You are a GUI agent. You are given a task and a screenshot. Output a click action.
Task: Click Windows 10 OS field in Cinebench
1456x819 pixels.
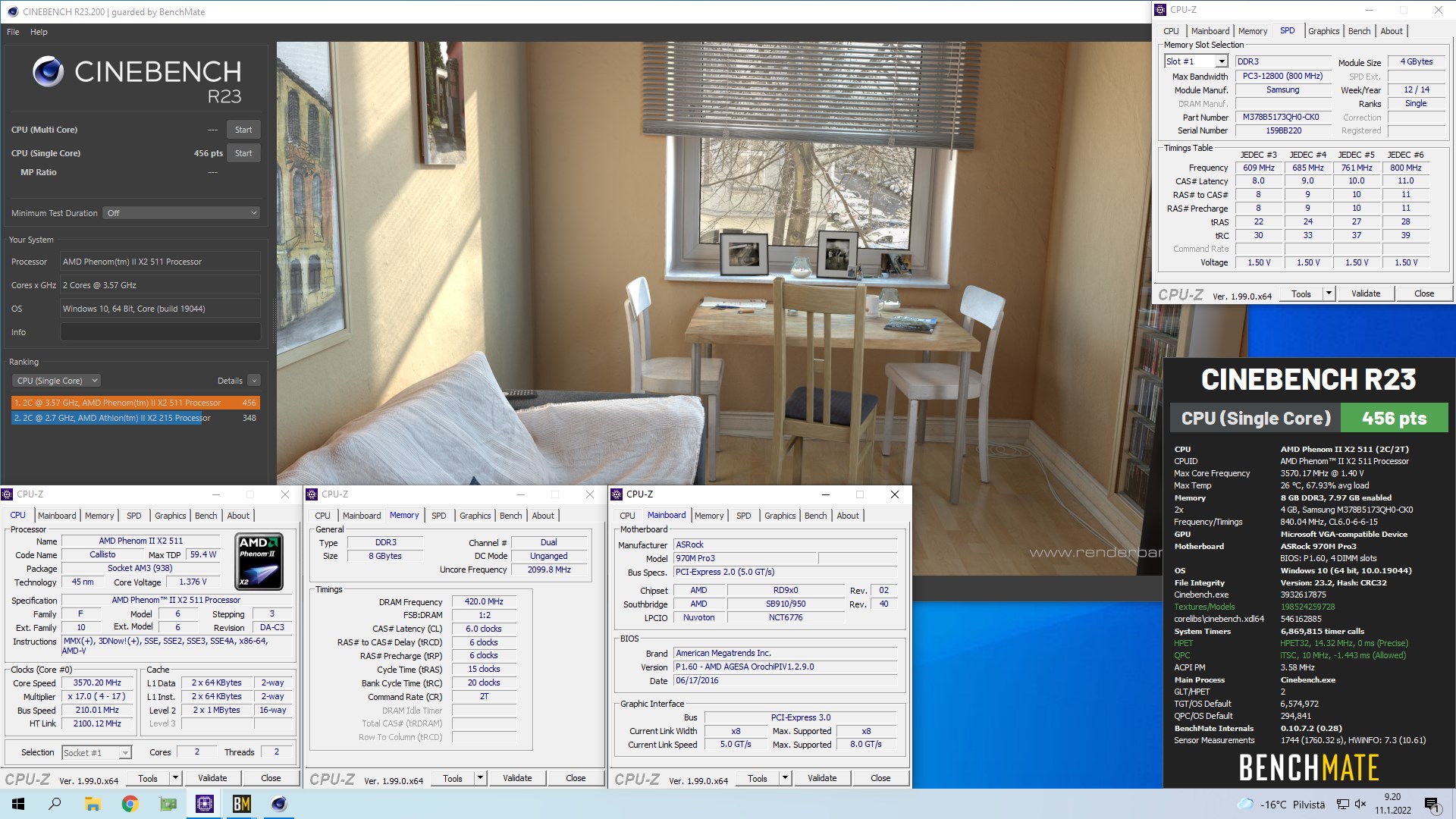[x=160, y=309]
